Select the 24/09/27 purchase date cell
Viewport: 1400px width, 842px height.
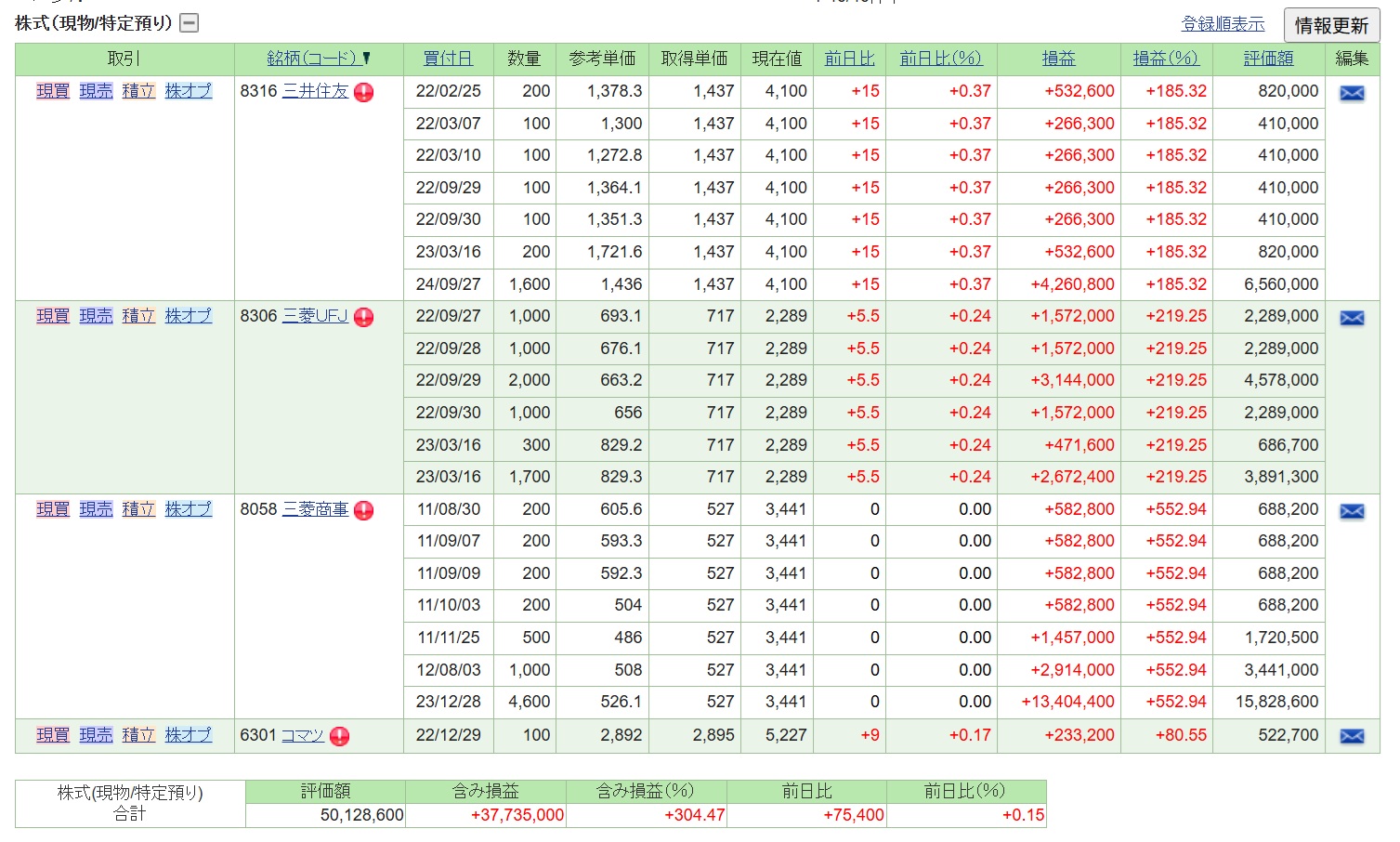pos(449,284)
